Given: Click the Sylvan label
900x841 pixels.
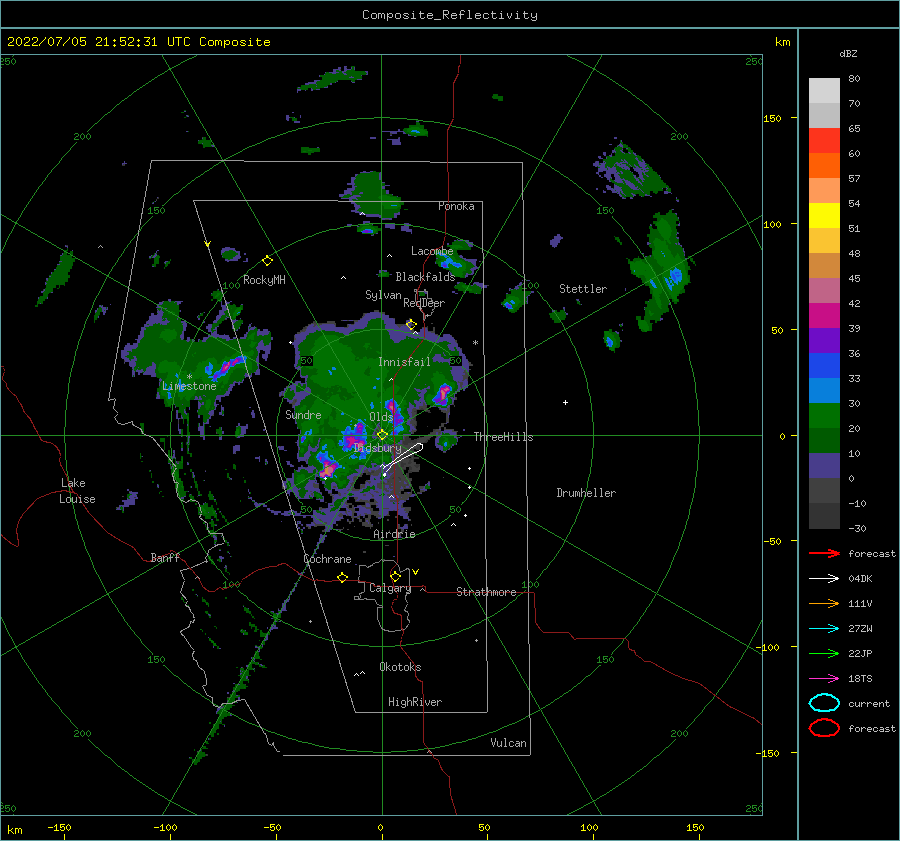Looking at the screenshot, I should [x=383, y=295].
